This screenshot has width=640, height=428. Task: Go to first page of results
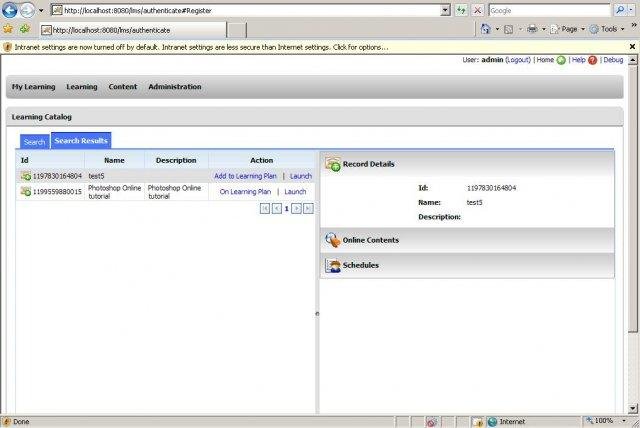click(265, 208)
